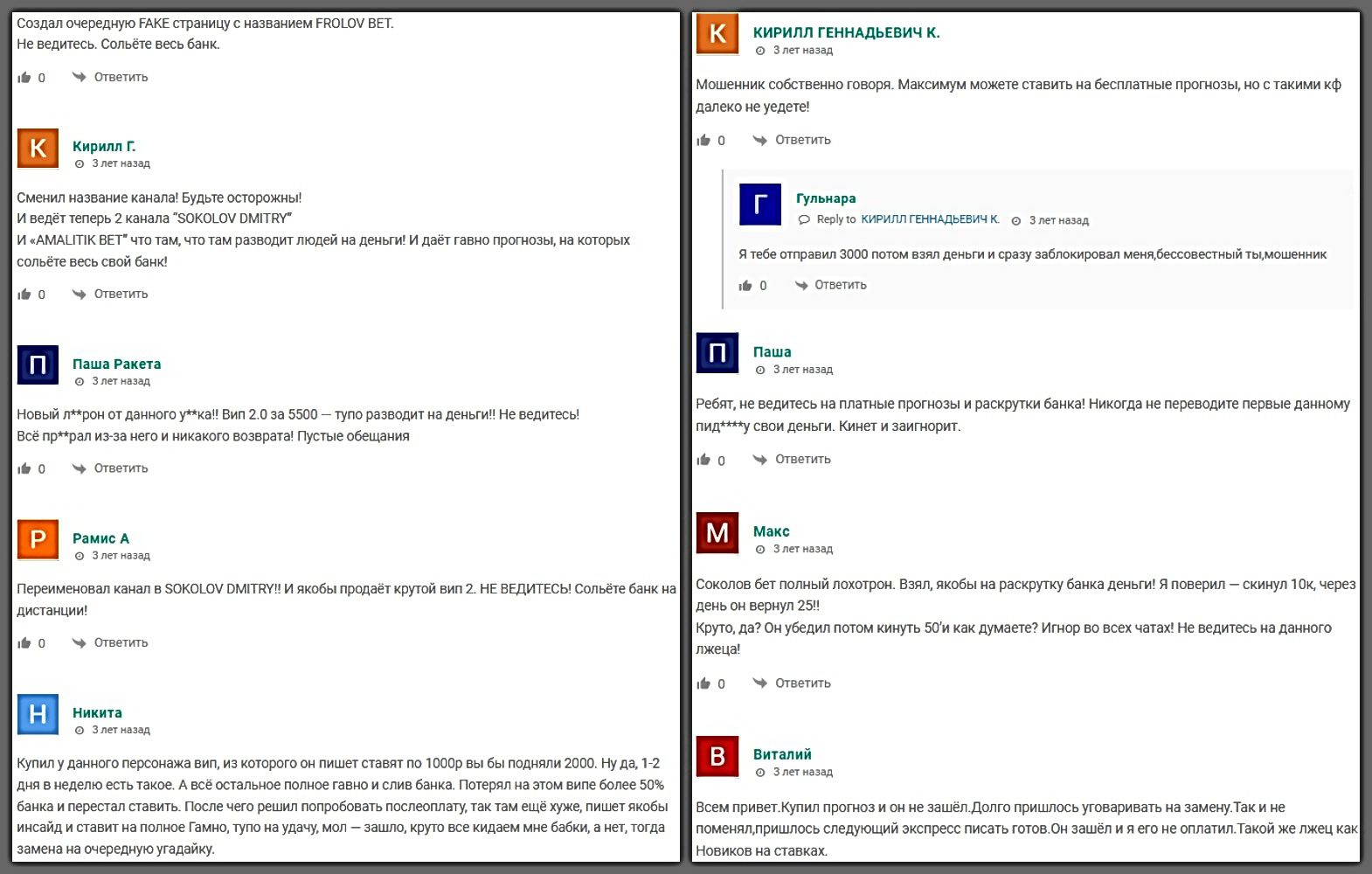Viewport: 1372px width, 874px height.
Task: Open Кирилл Г. orange K avatar
Action: 38,148
